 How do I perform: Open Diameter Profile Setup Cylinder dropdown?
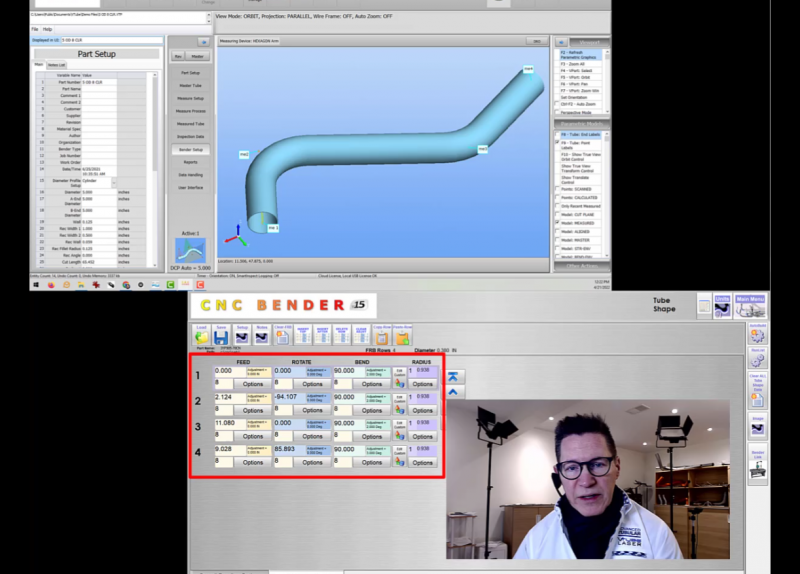(x=114, y=183)
